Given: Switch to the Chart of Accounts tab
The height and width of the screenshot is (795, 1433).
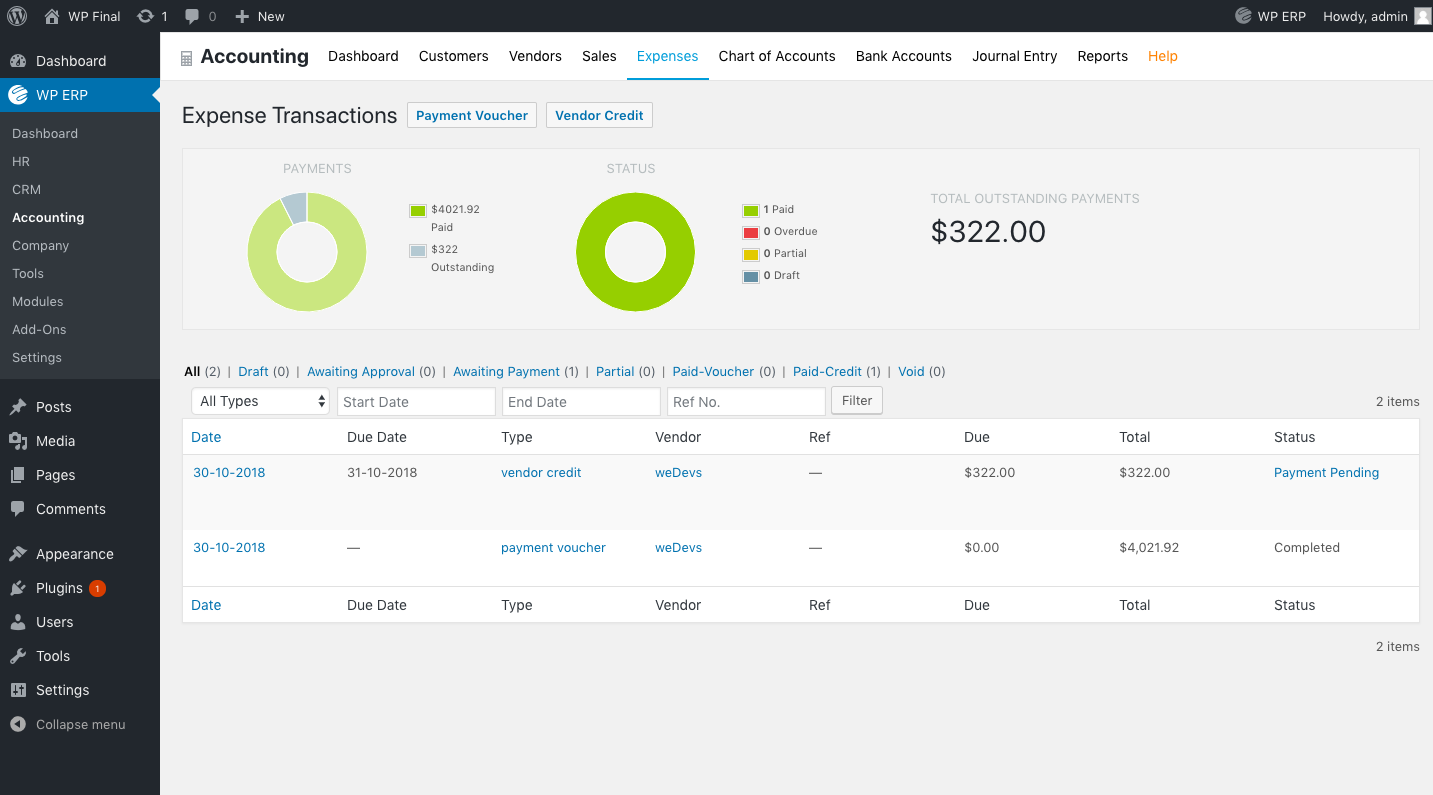Looking at the screenshot, I should tap(776, 56).
